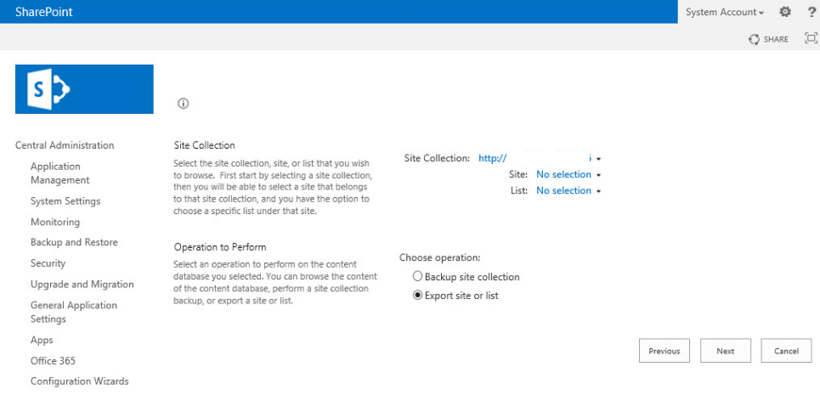Open Central Administration link

pyautogui.click(x=64, y=145)
